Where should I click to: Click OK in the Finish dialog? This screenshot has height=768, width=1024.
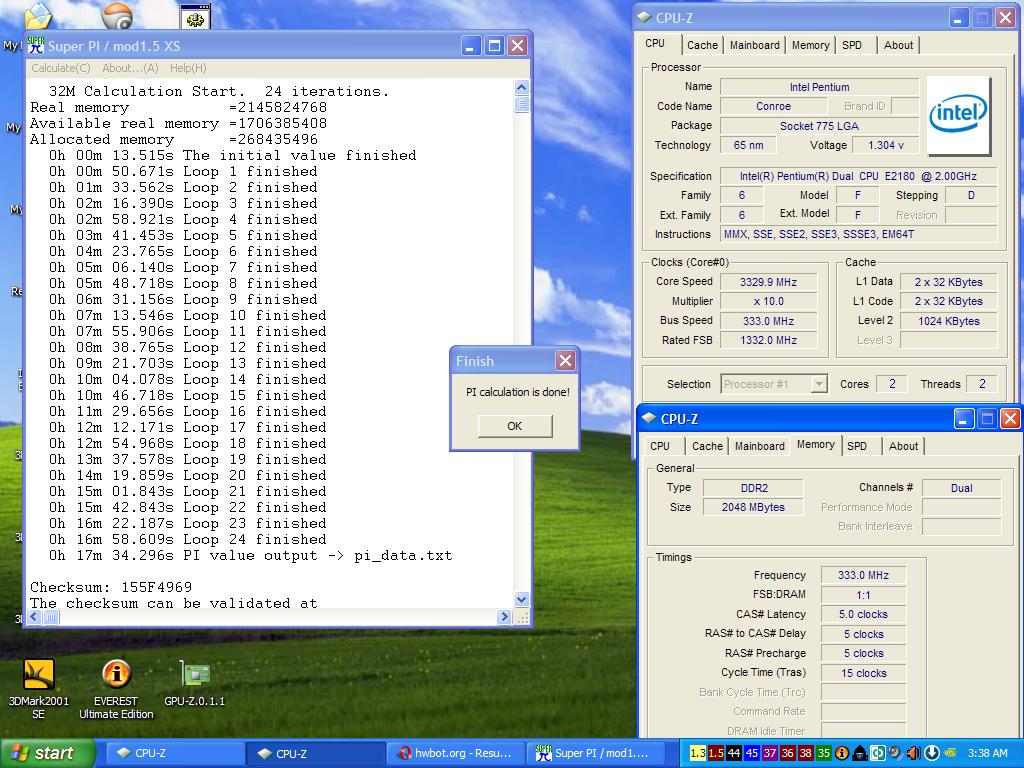point(515,426)
